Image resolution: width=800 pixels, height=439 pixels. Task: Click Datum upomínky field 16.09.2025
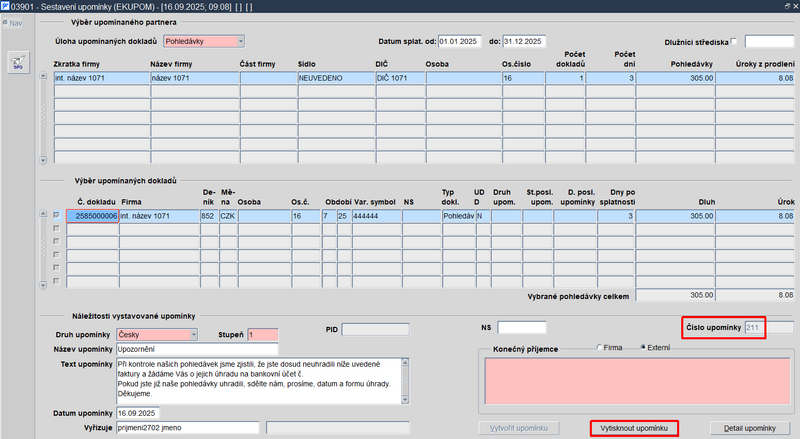click(138, 413)
